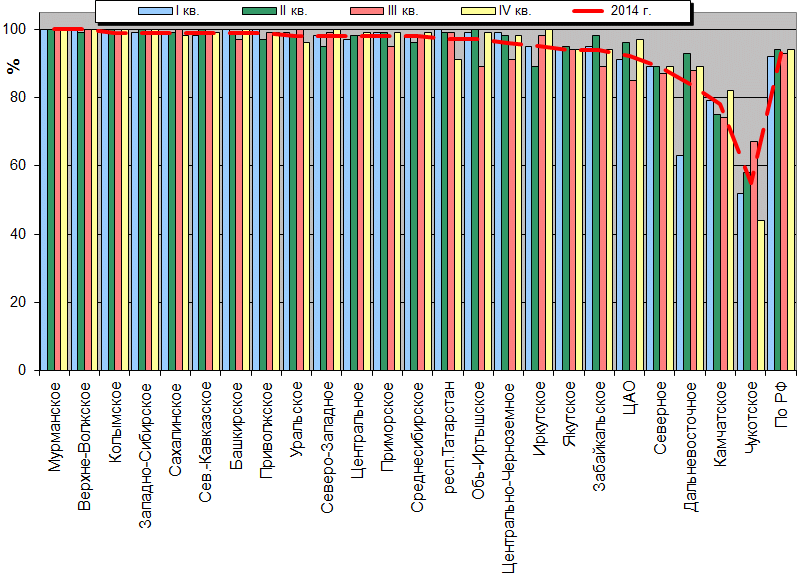Click the 20 value on the y-axis

pos(18,302)
